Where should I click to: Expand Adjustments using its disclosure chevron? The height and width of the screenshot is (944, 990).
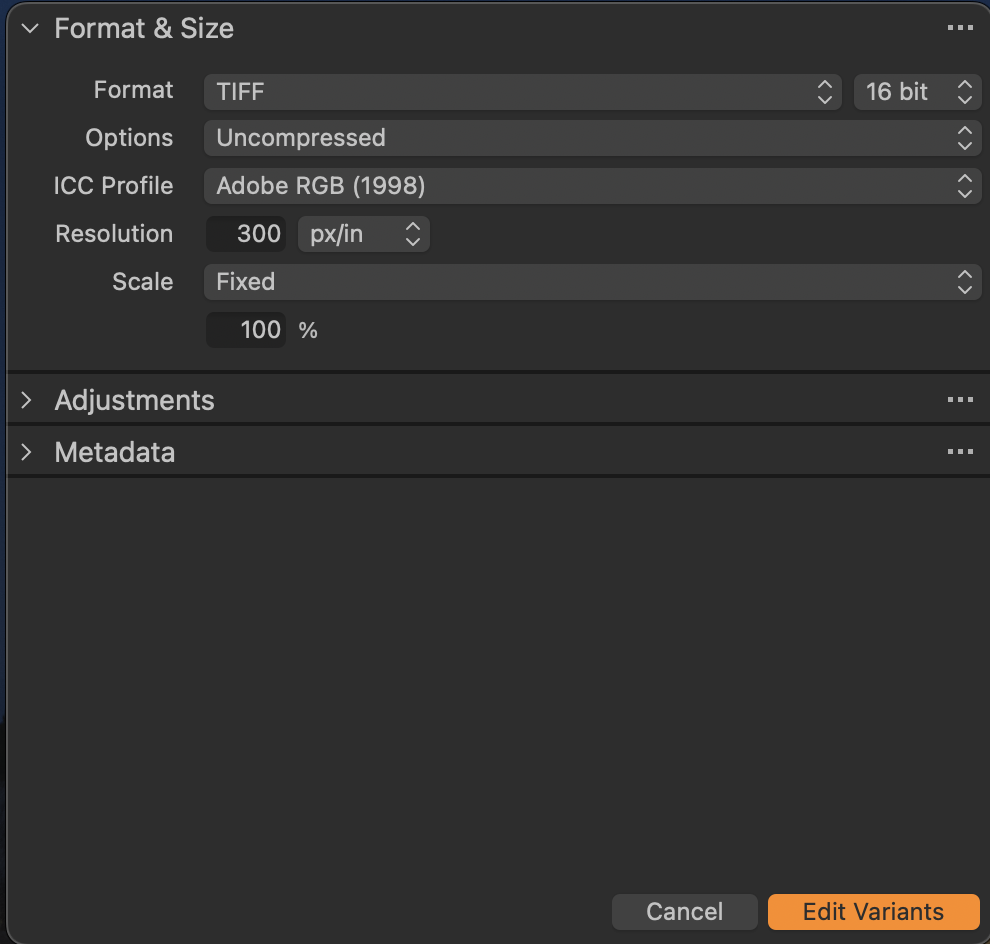coord(27,400)
